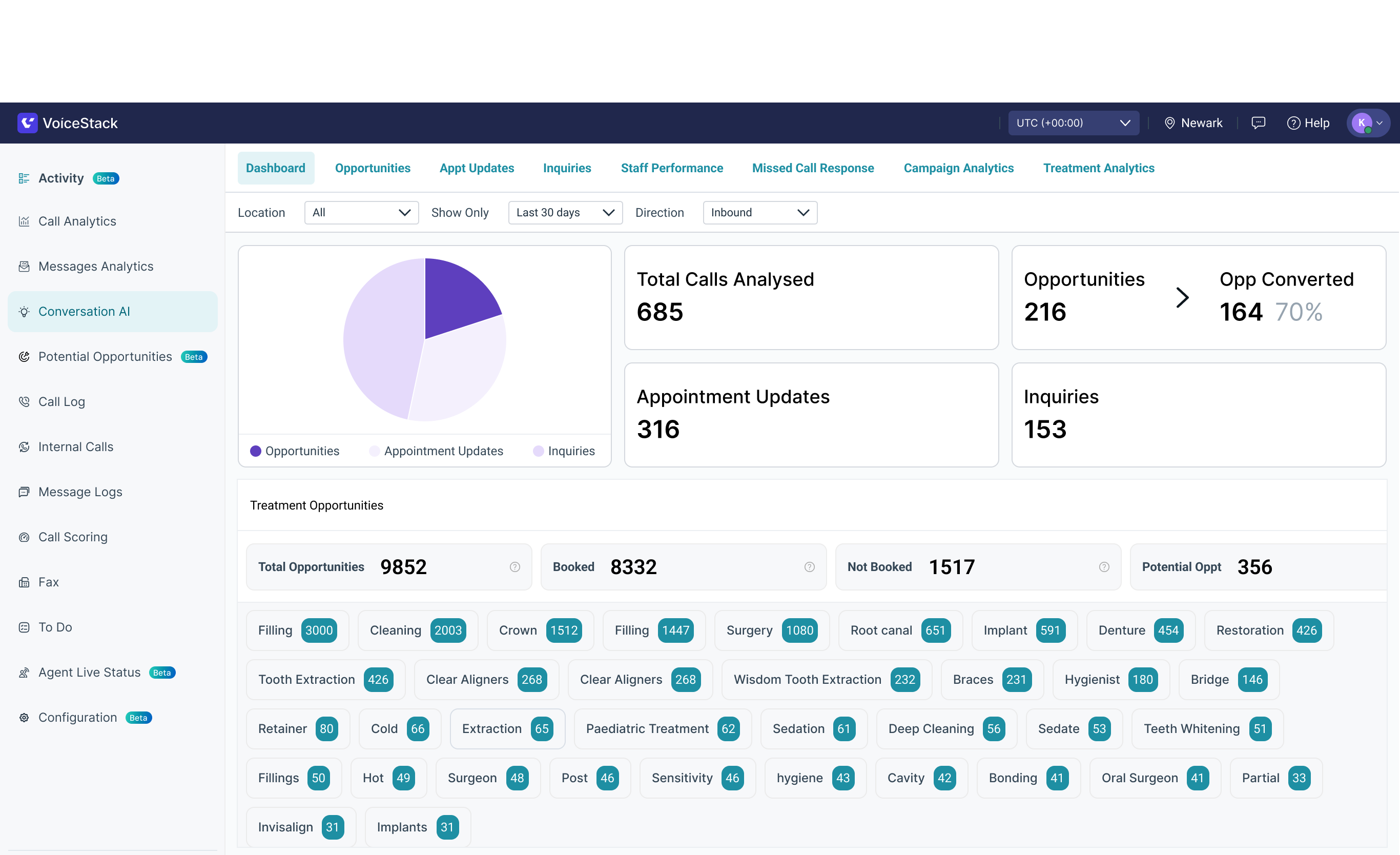The width and height of the screenshot is (1400, 855).
Task: Click the Help question mark icon
Action: tap(1293, 123)
